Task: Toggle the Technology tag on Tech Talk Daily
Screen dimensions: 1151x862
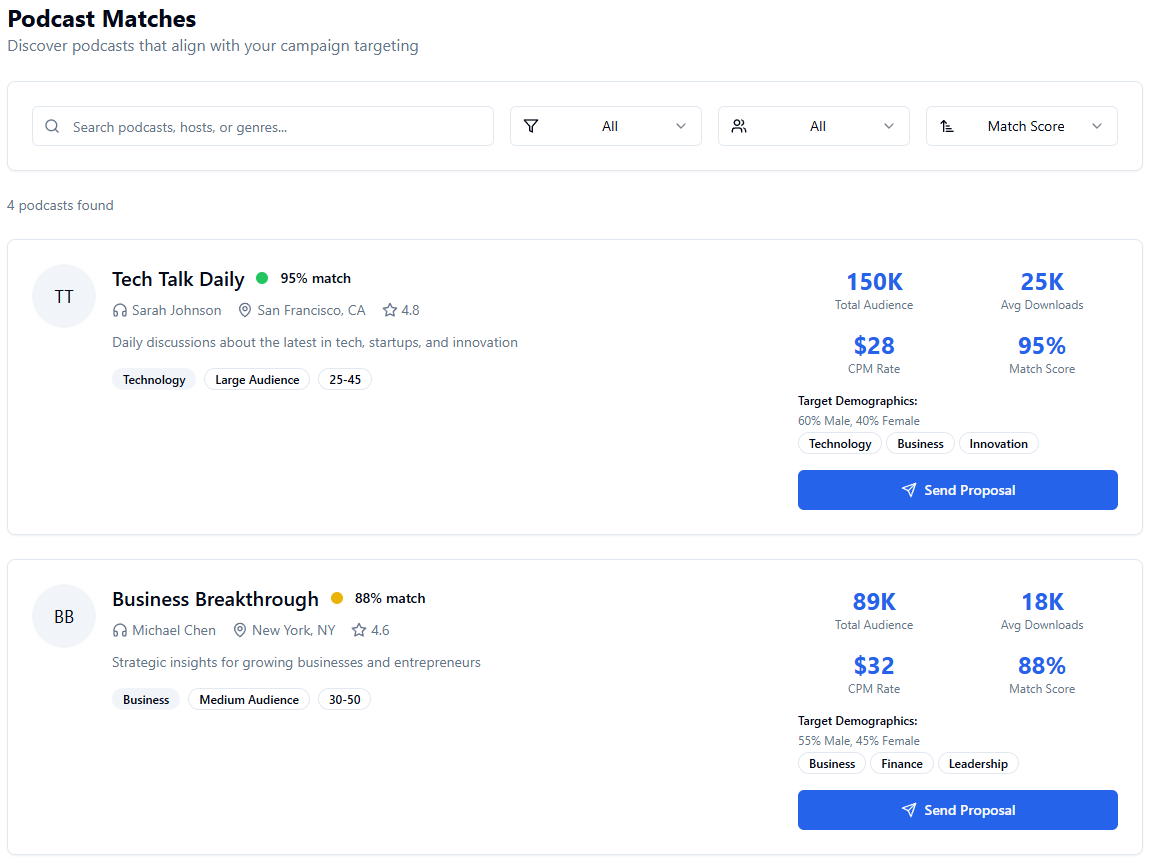Action: click(153, 379)
